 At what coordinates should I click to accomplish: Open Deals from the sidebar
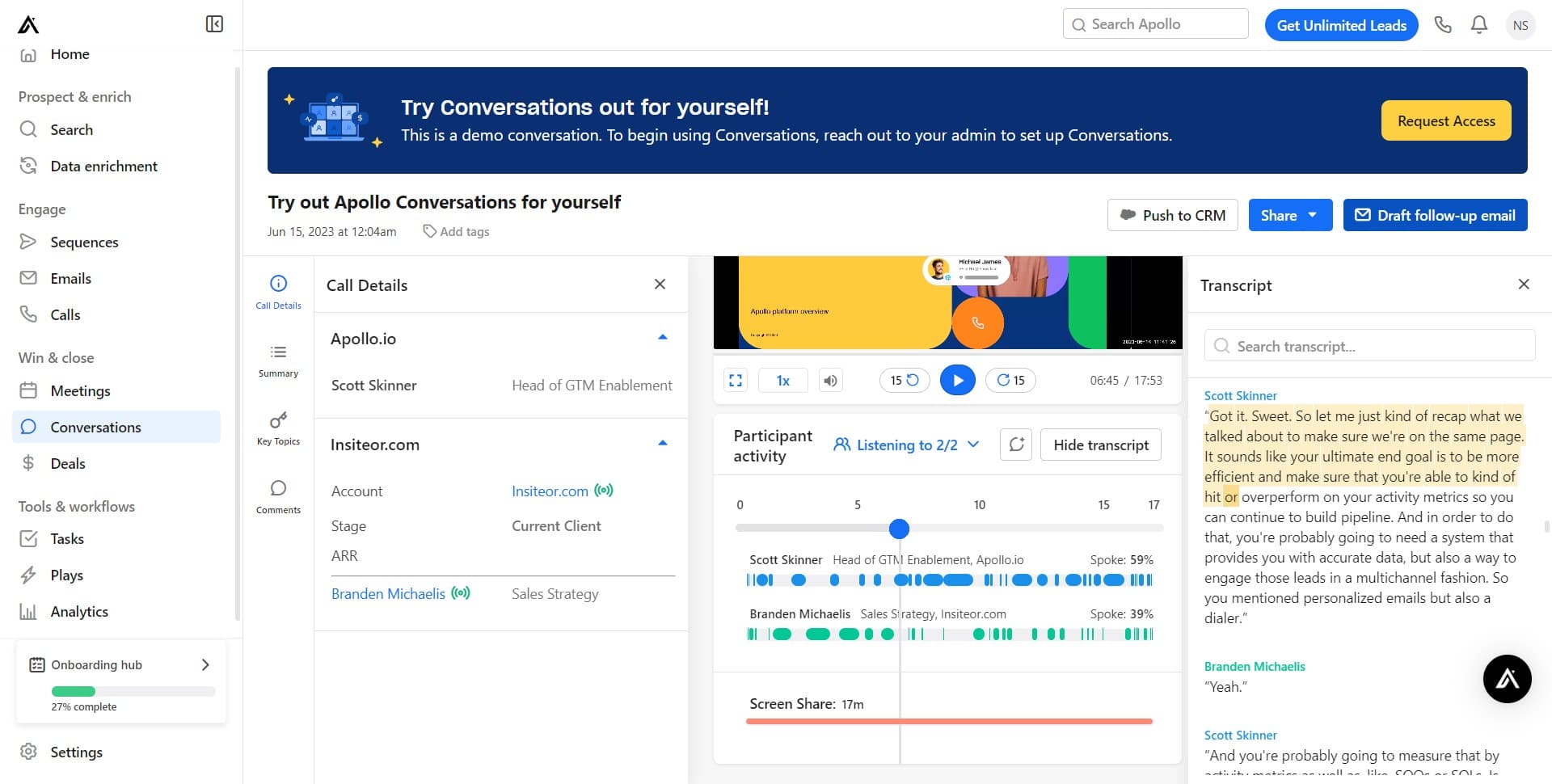pos(68,463)
